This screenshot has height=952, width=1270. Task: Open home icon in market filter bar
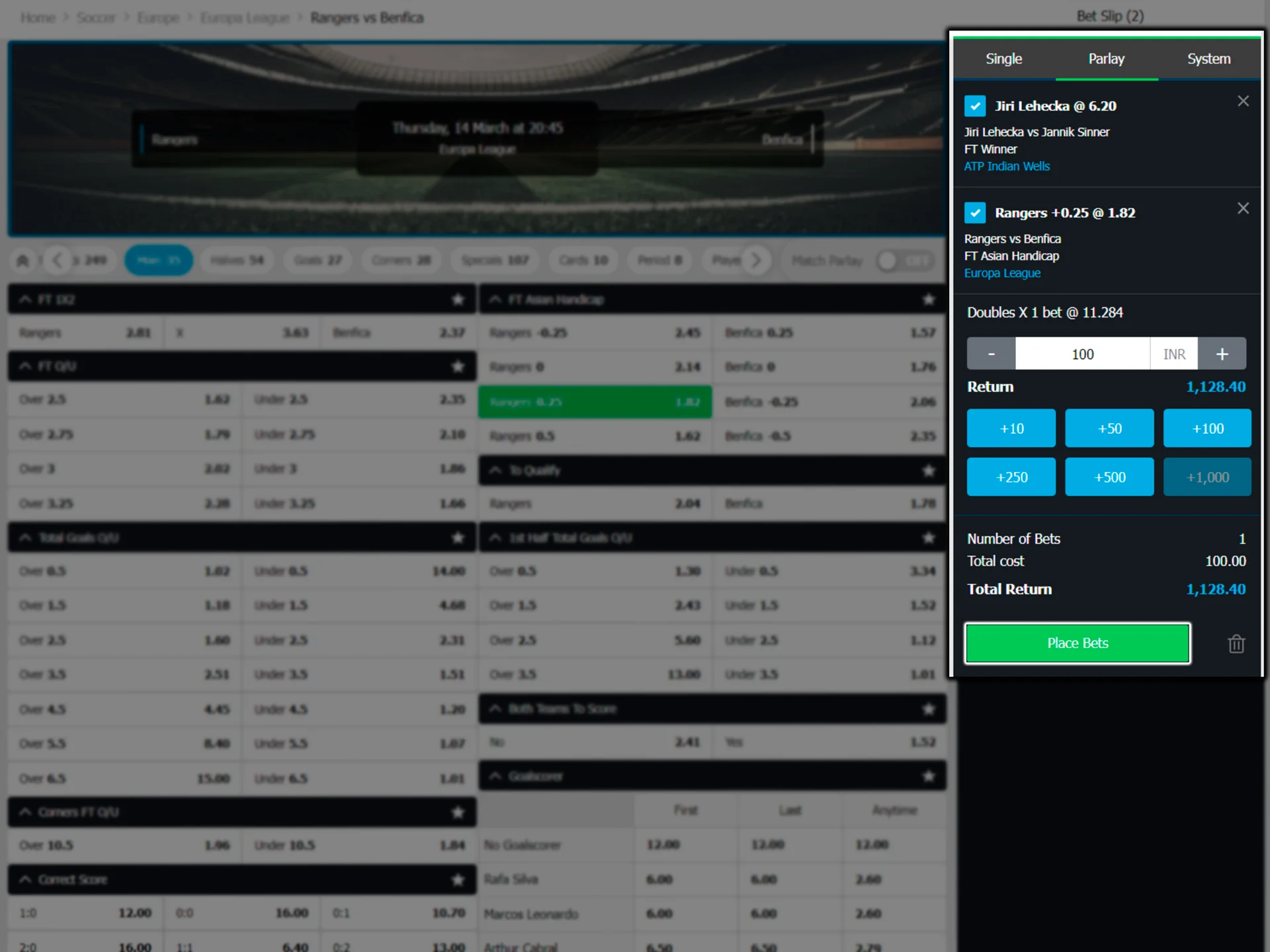click(x=22, y=260)
